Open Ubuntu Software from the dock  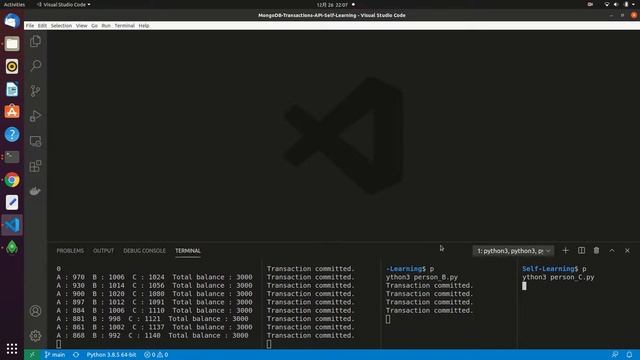point(12,111)
